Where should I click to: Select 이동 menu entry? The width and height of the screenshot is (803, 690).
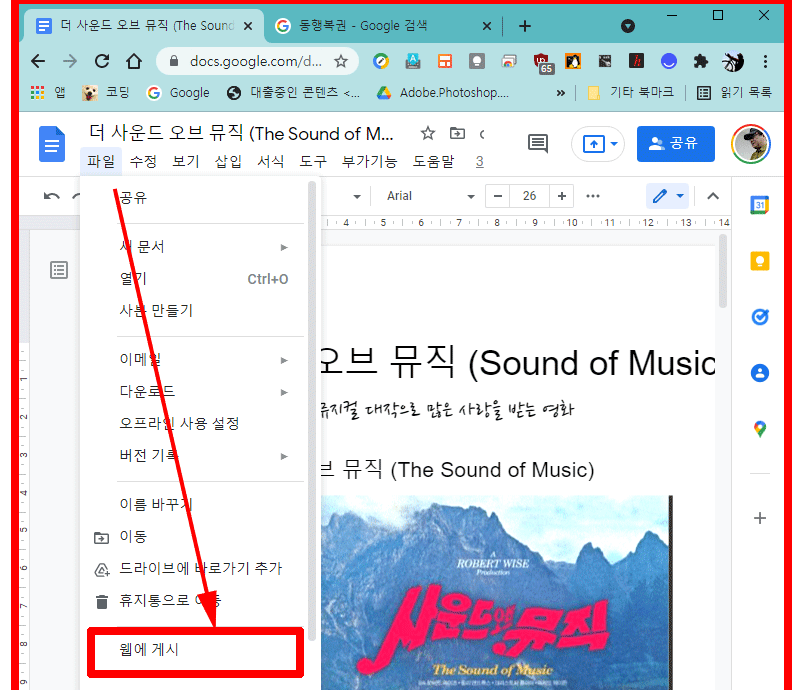click(195, 537)
